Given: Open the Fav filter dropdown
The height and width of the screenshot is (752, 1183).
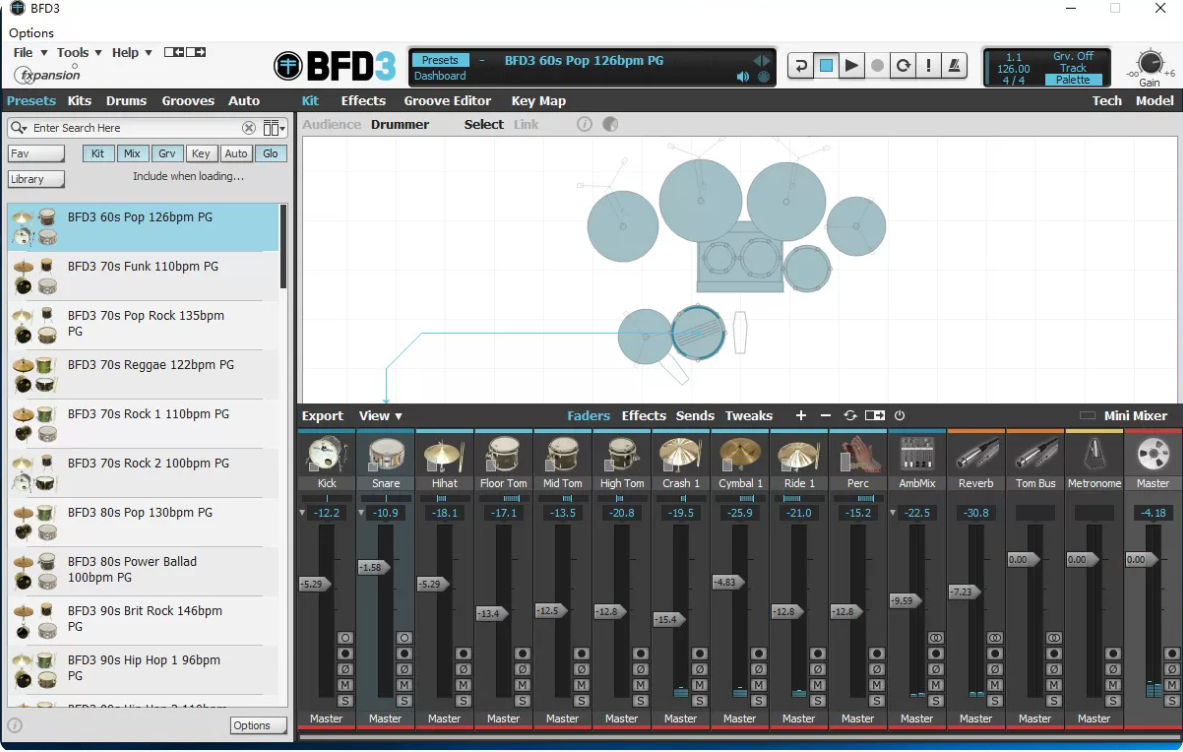Looking at the screenshot, I should tap(36, 154).
